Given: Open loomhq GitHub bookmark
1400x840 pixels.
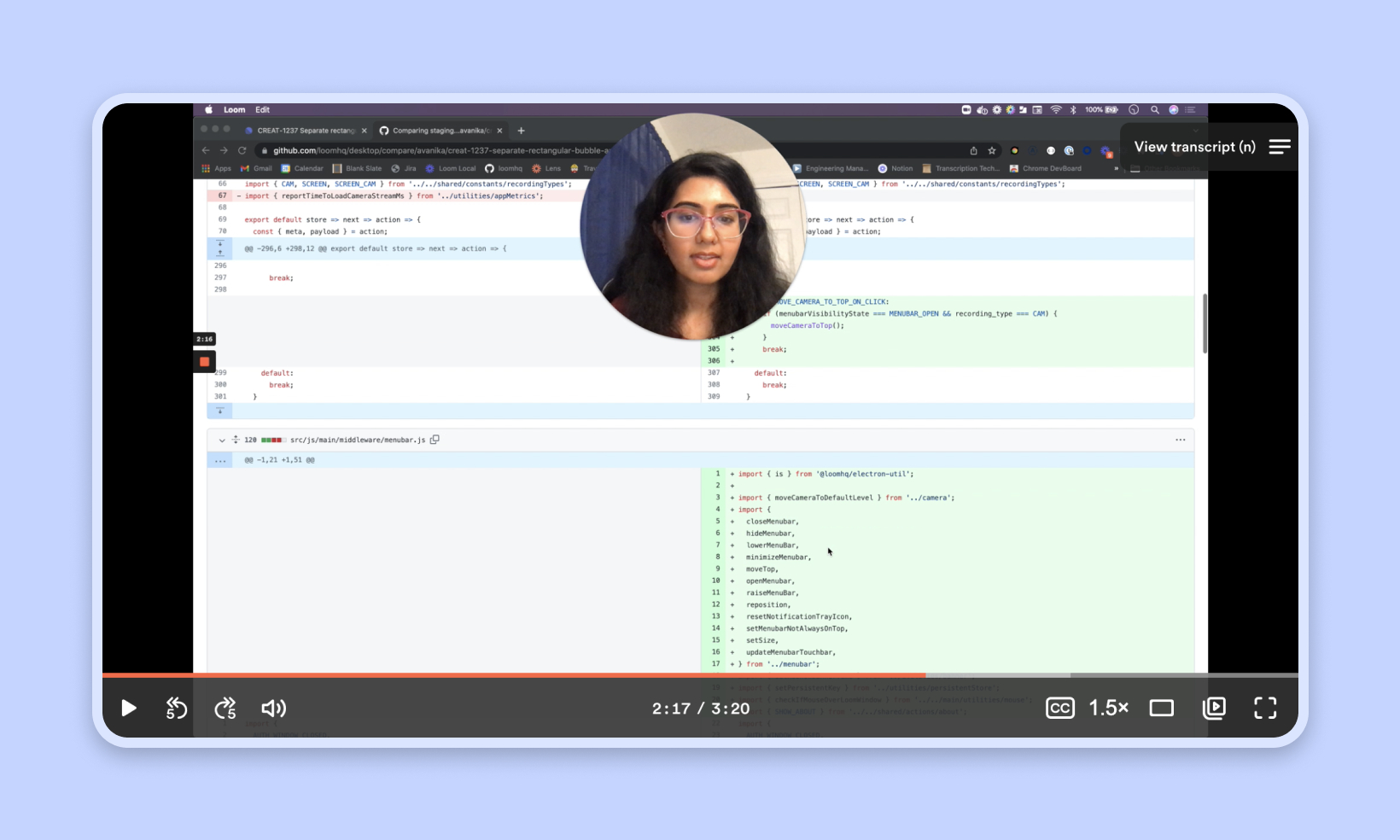Looking at the screenshot, I should pos(504,168).
